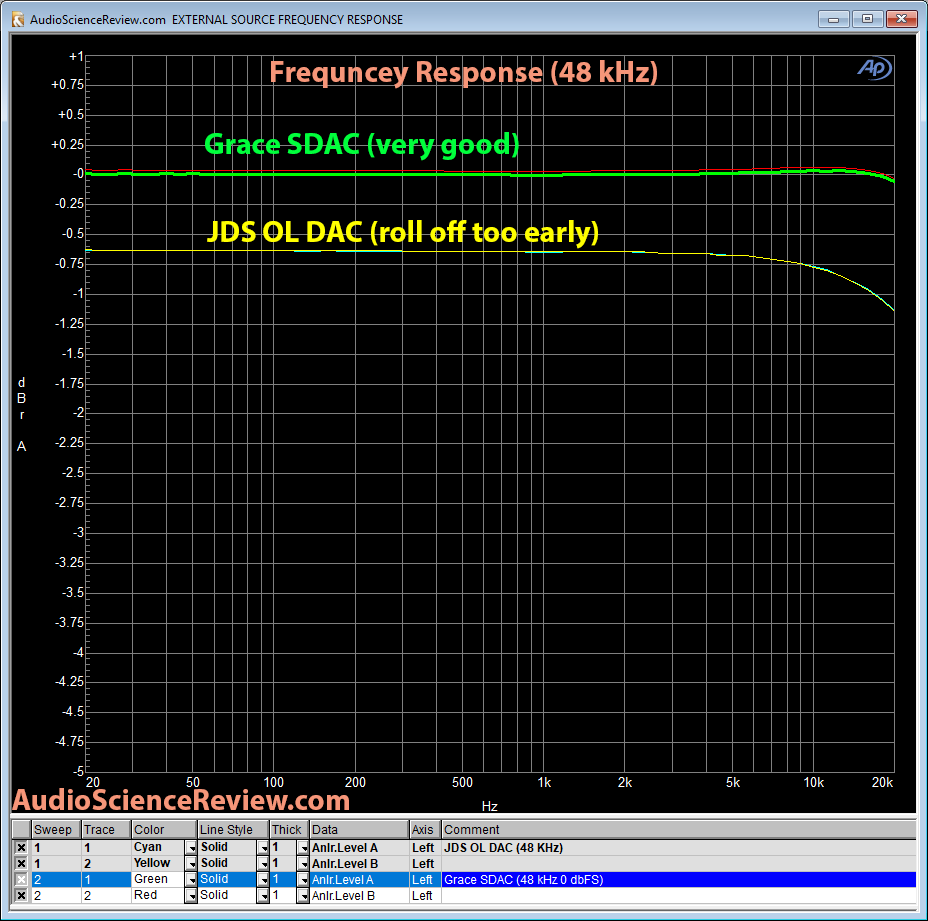Open color dropdown for the Cyan trace
This screenshot has height=921, width=928.
(x=191, y=848)
